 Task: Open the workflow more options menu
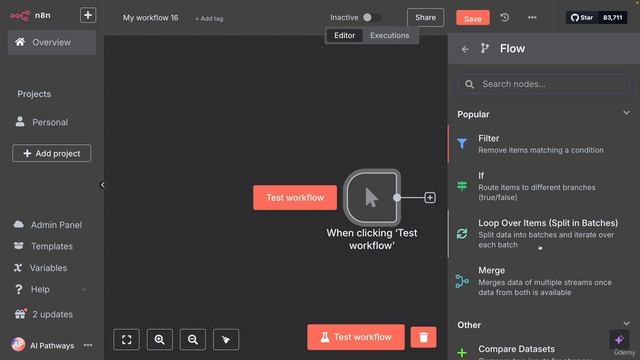point(532,18)
